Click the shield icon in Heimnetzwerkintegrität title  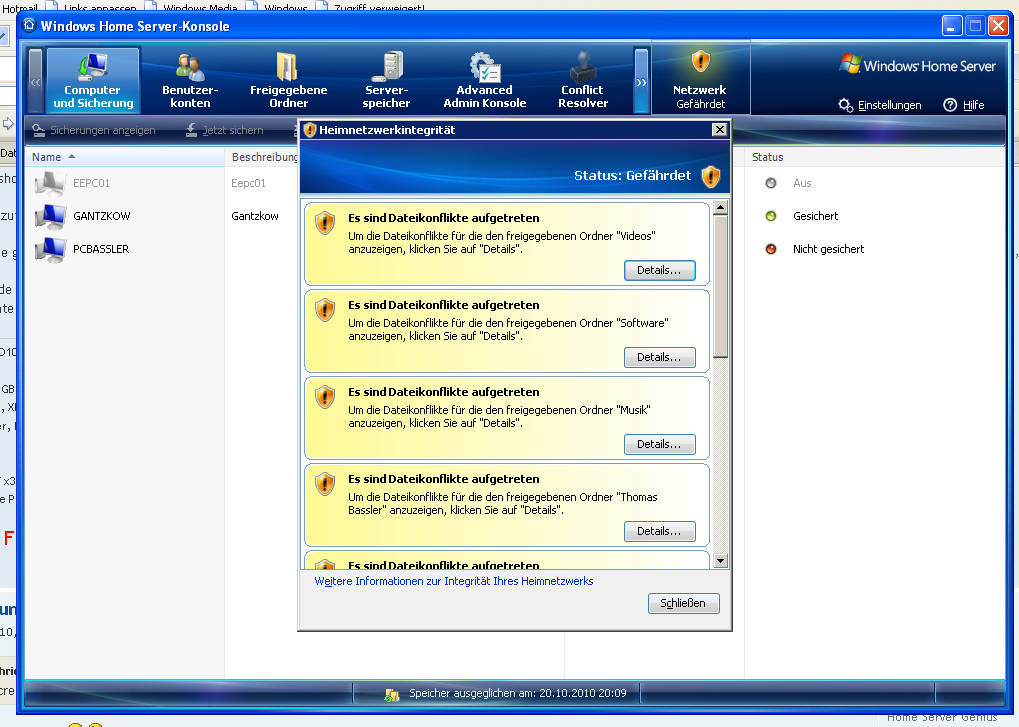[310, 130]
